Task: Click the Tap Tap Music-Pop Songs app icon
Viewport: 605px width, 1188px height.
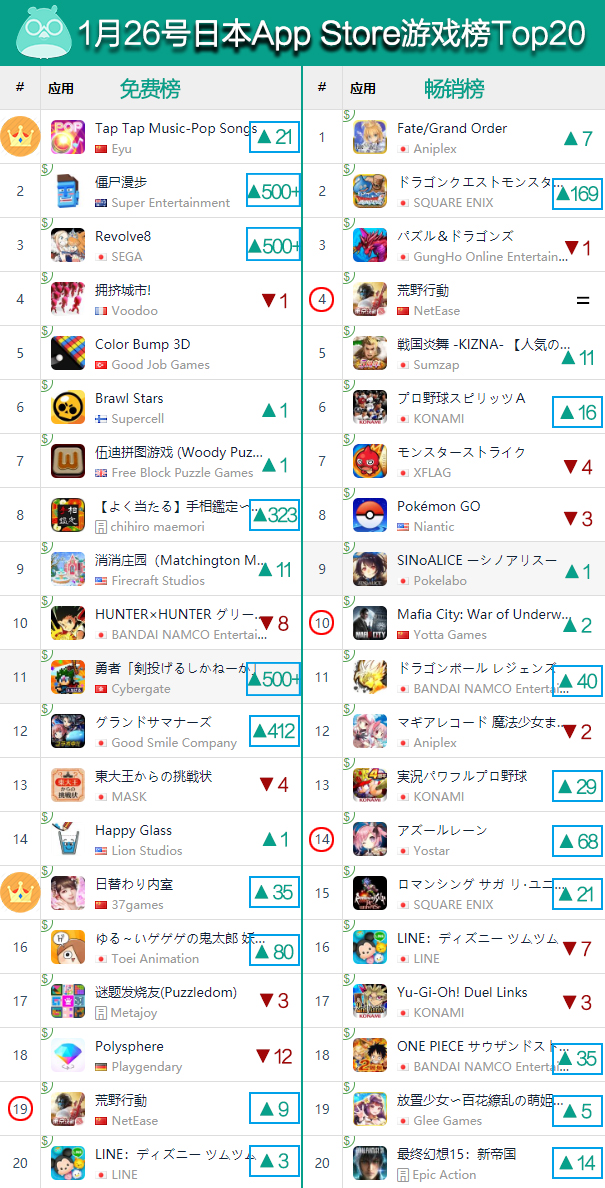Action: pos(67,137)
